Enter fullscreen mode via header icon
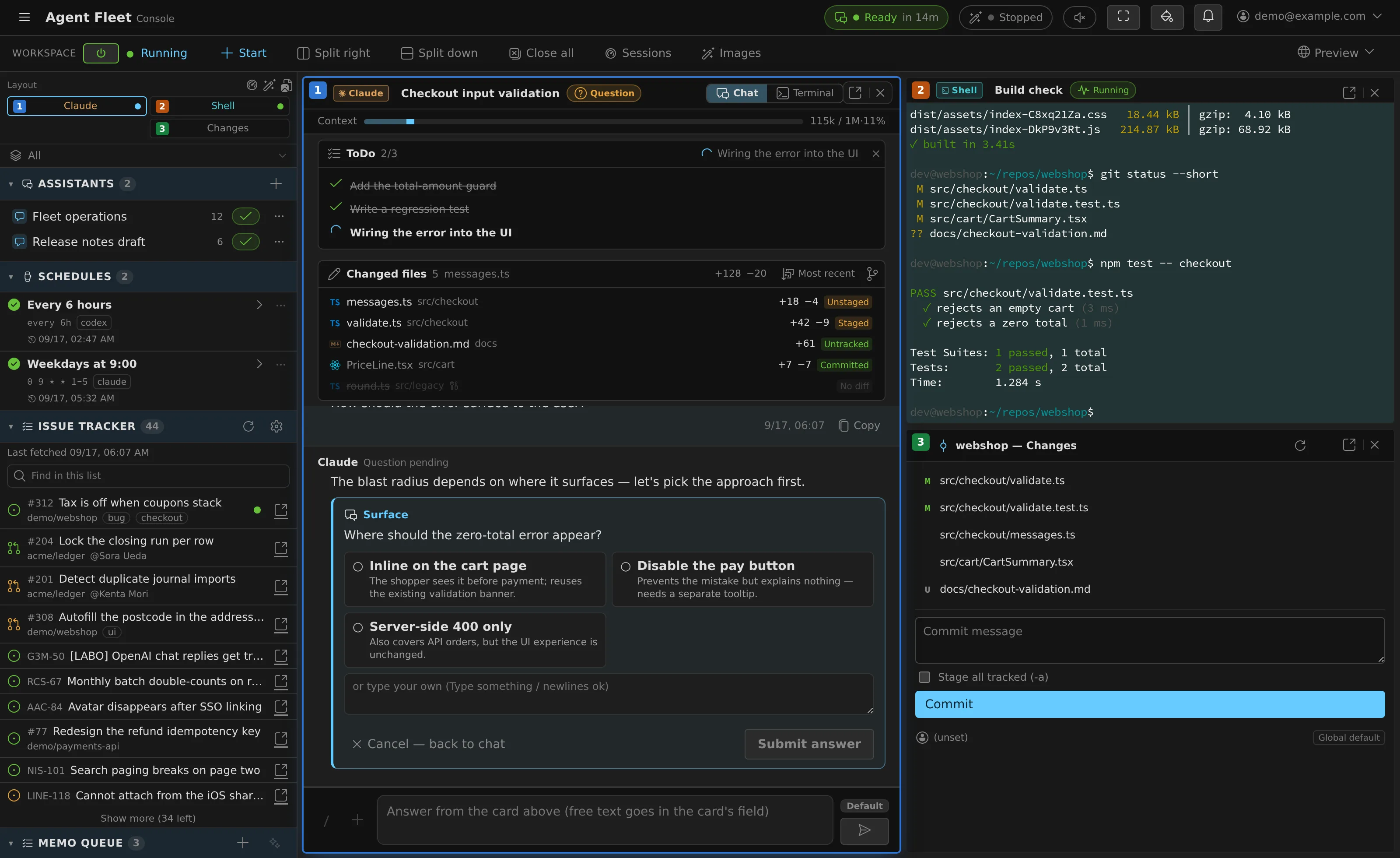Viewport: 1400px width, 858px height. tap(1123, 17)
